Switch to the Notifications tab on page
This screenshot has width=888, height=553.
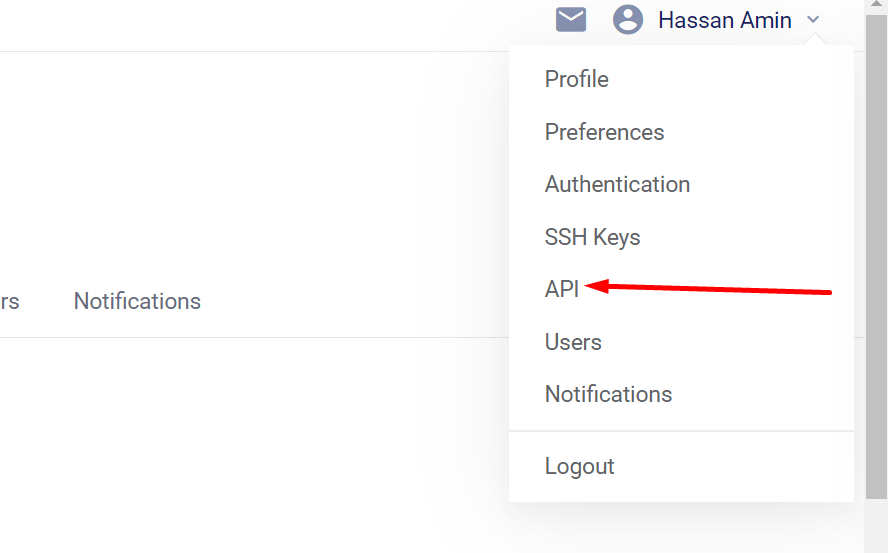[x=137, y=301]
